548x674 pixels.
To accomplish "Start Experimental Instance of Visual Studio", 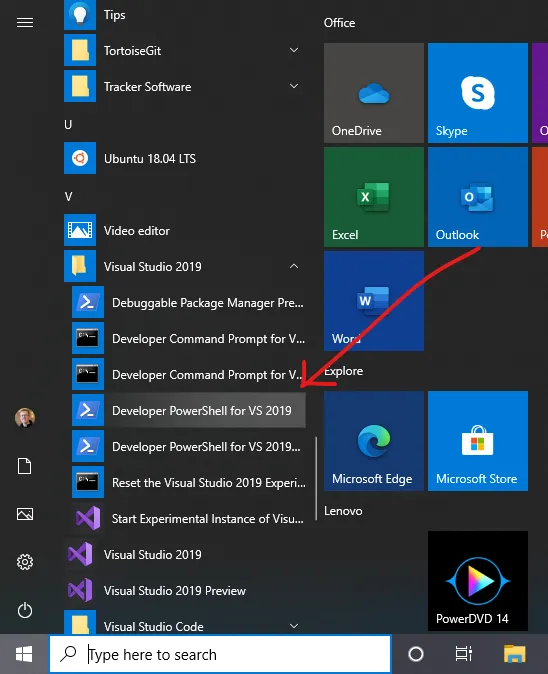I will 189,519.
